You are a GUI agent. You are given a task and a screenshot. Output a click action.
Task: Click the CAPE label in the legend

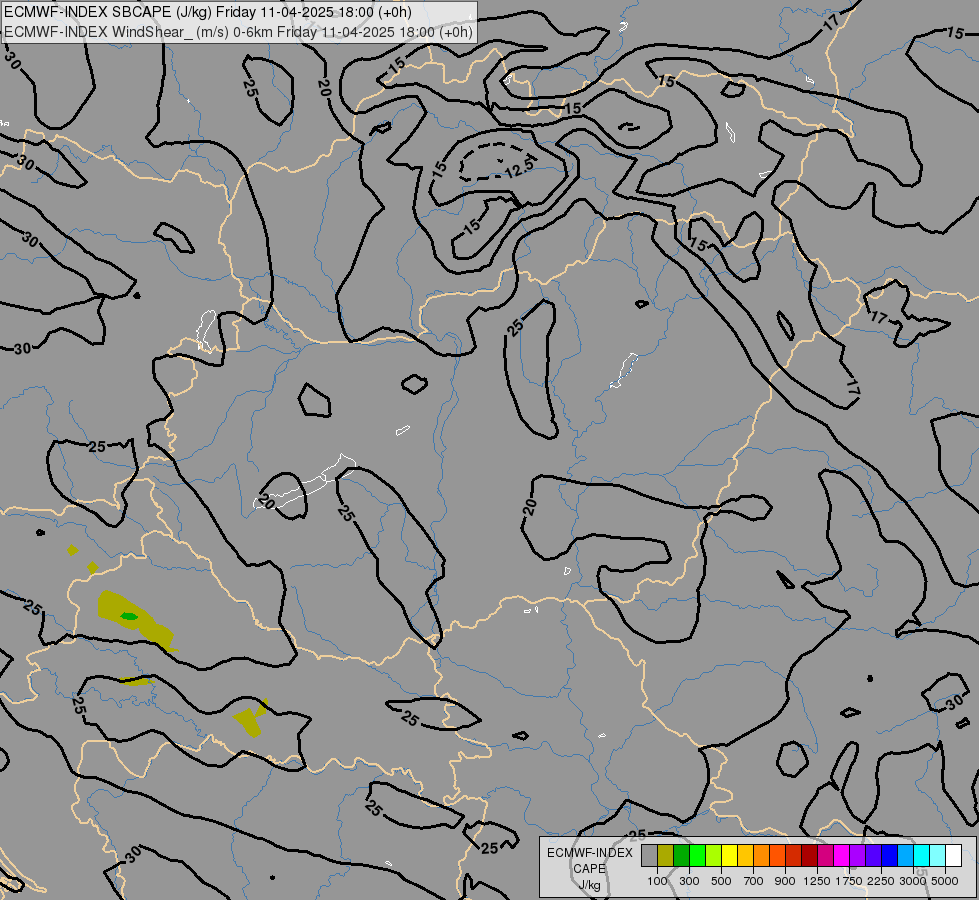coord(589,869)
